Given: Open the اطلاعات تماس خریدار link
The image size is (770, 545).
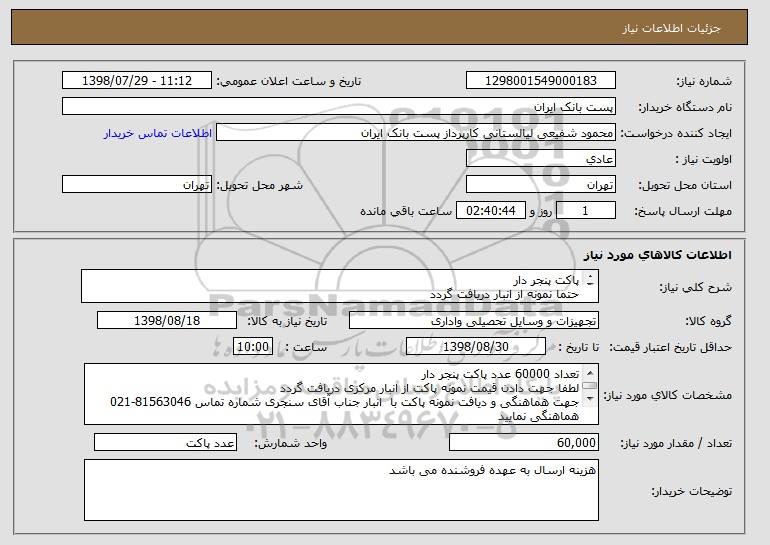Looking at the screenshot, I should pos(158,133).
